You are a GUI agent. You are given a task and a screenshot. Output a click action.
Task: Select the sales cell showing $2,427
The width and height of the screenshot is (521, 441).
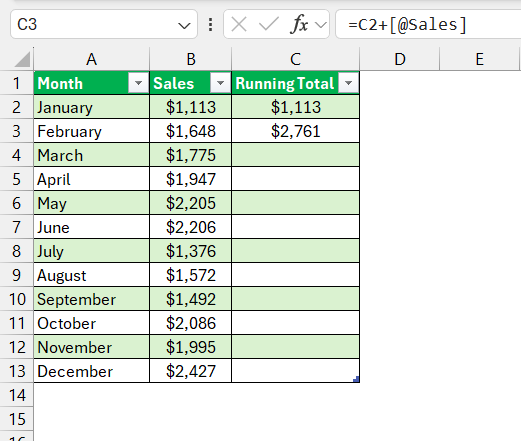191,371
